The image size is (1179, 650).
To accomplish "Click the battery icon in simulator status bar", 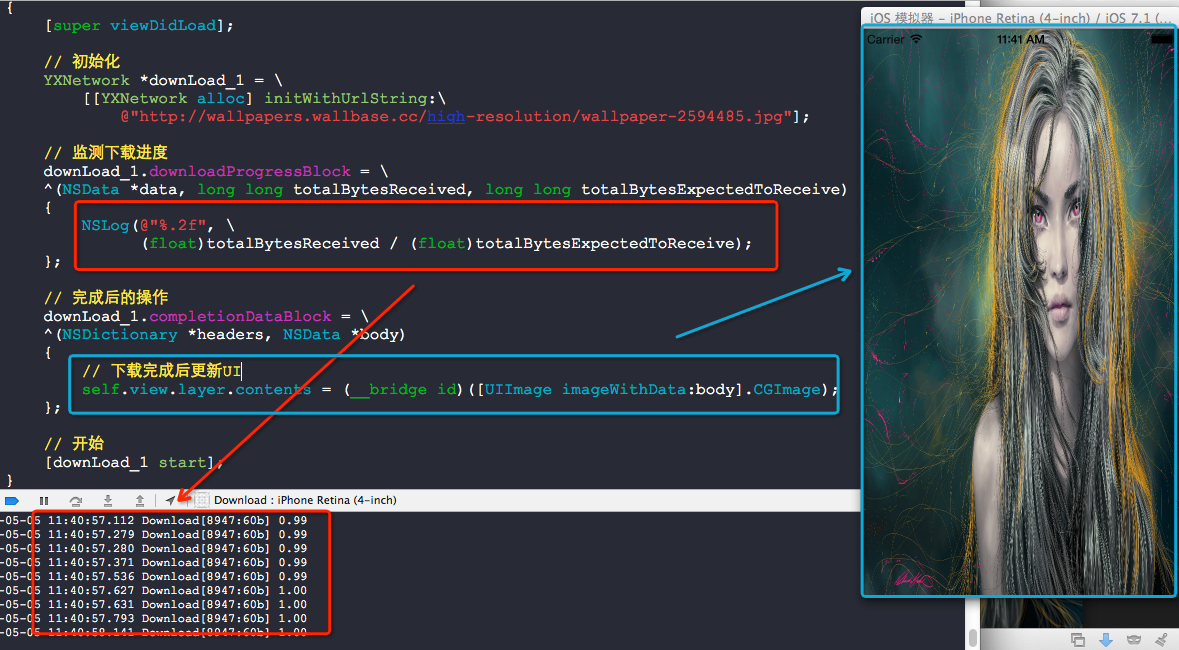I will (x=1161, y=39).
